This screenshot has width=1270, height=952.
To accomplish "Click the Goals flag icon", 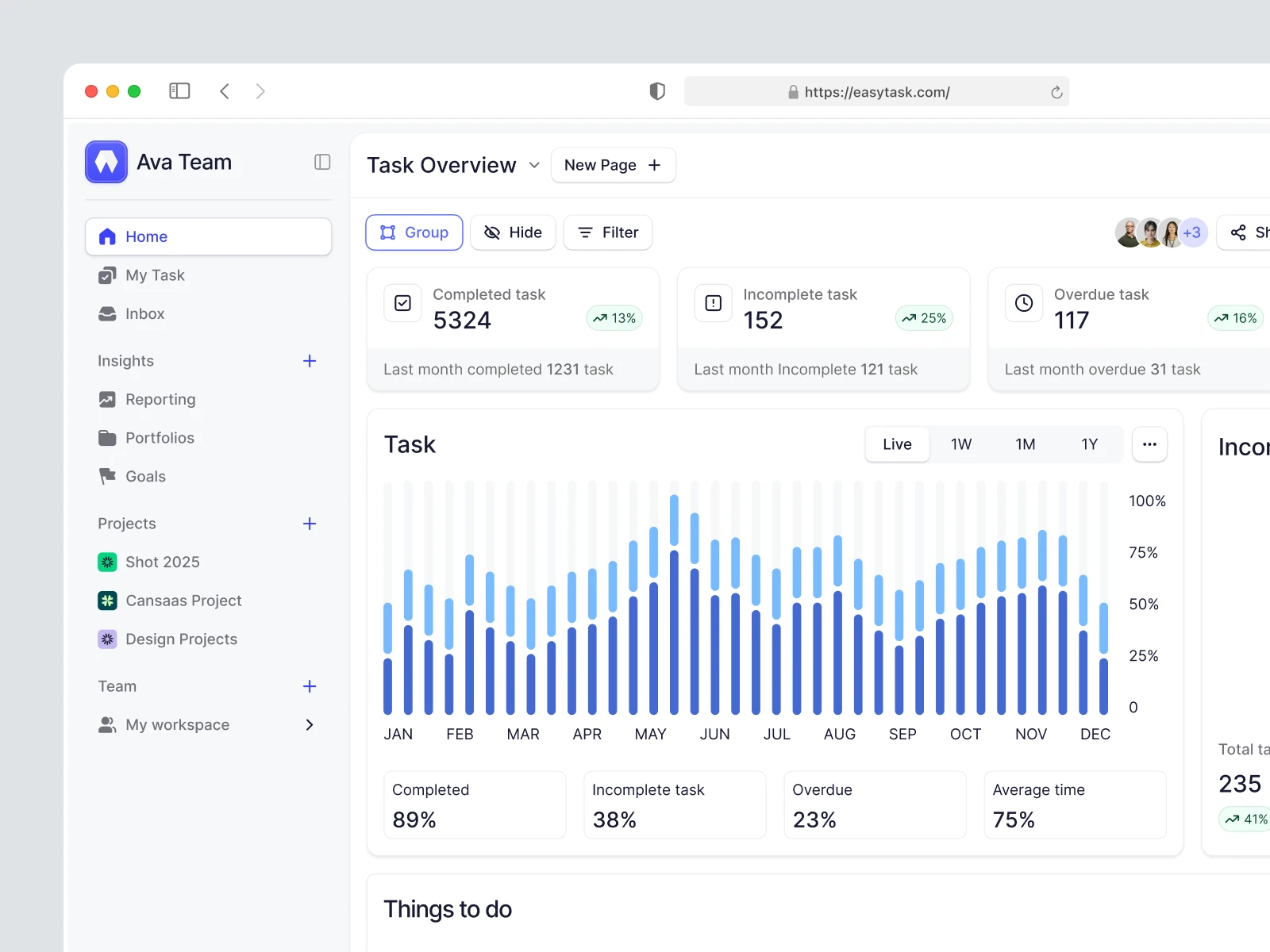I will [x=107, y=476].
